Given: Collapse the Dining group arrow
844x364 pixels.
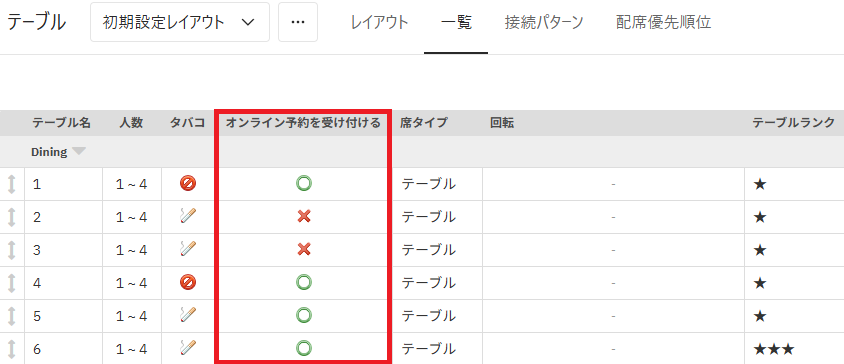Looking at the screenshot, I should pos(79,152).
